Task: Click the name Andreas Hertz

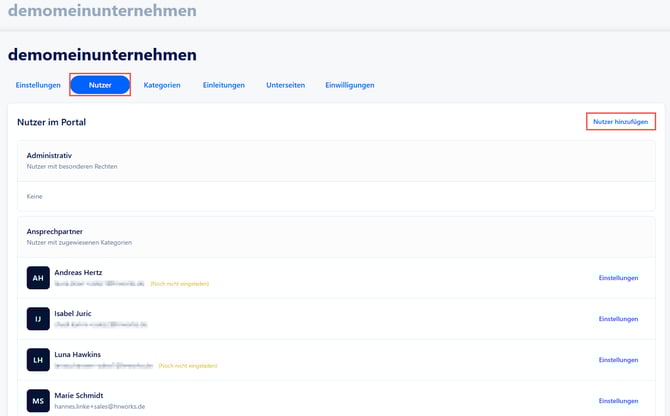Action: [x=80, y=272]
